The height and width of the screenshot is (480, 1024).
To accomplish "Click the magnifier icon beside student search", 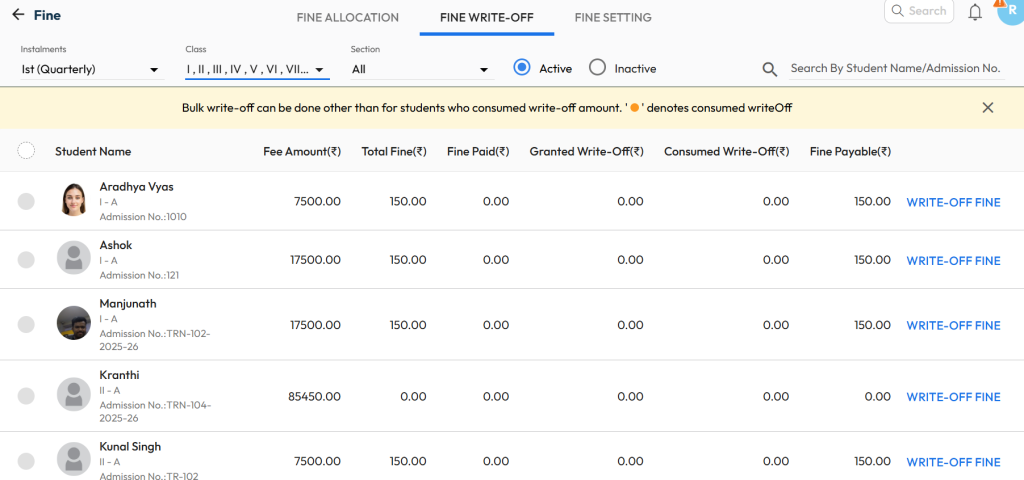I will (x=770, y=69).
